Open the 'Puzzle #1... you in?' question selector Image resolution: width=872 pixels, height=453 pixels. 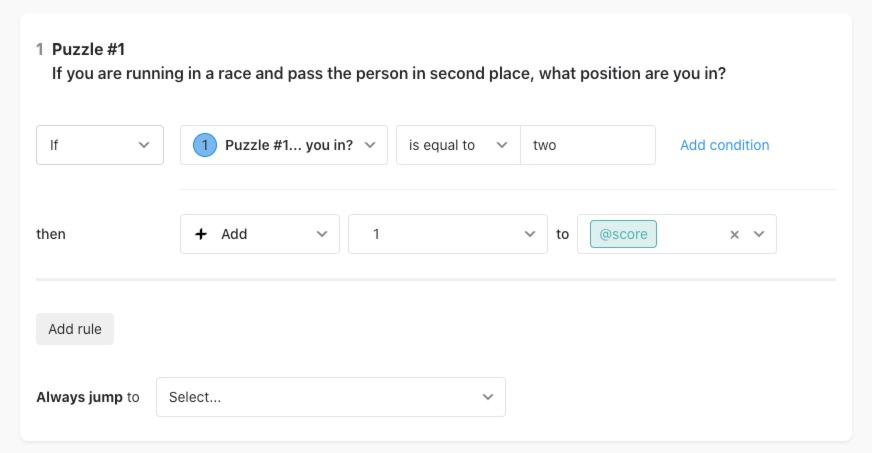pos(284,145)
